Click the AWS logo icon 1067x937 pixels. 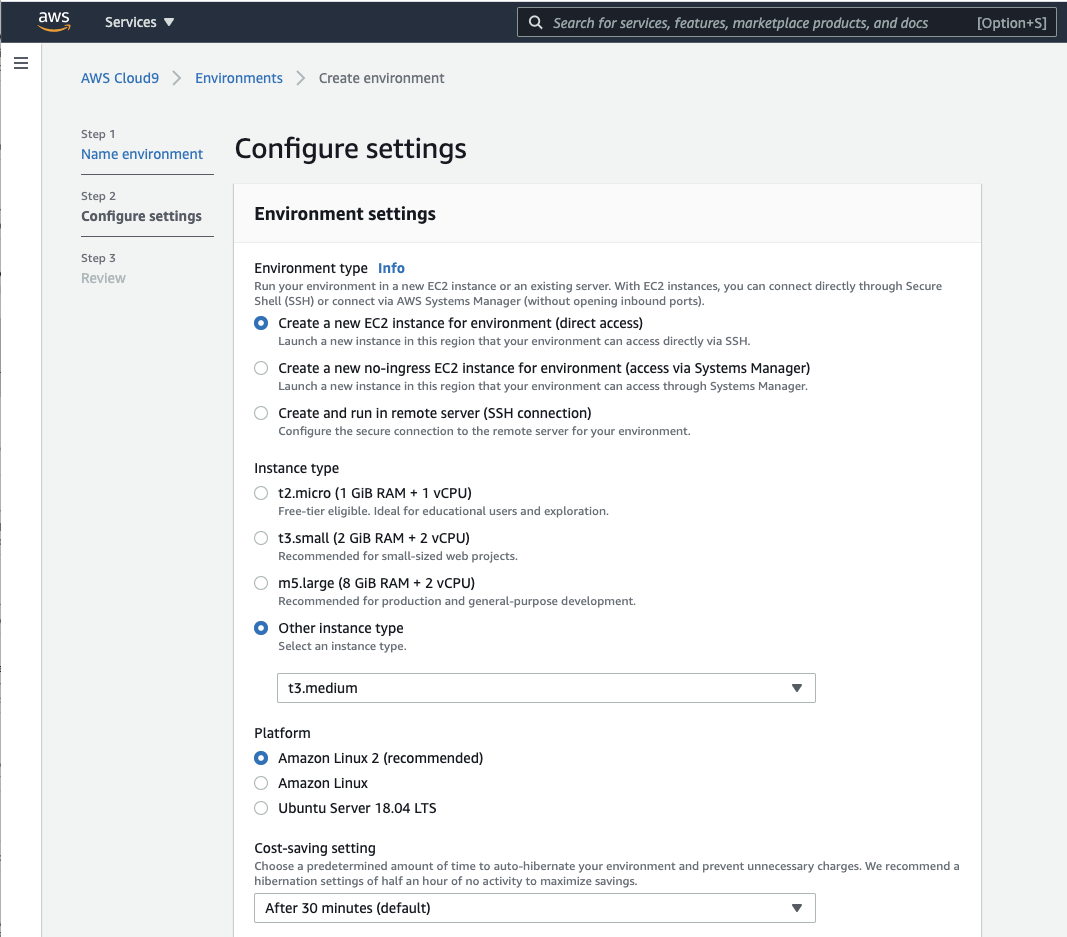point(54,21)
